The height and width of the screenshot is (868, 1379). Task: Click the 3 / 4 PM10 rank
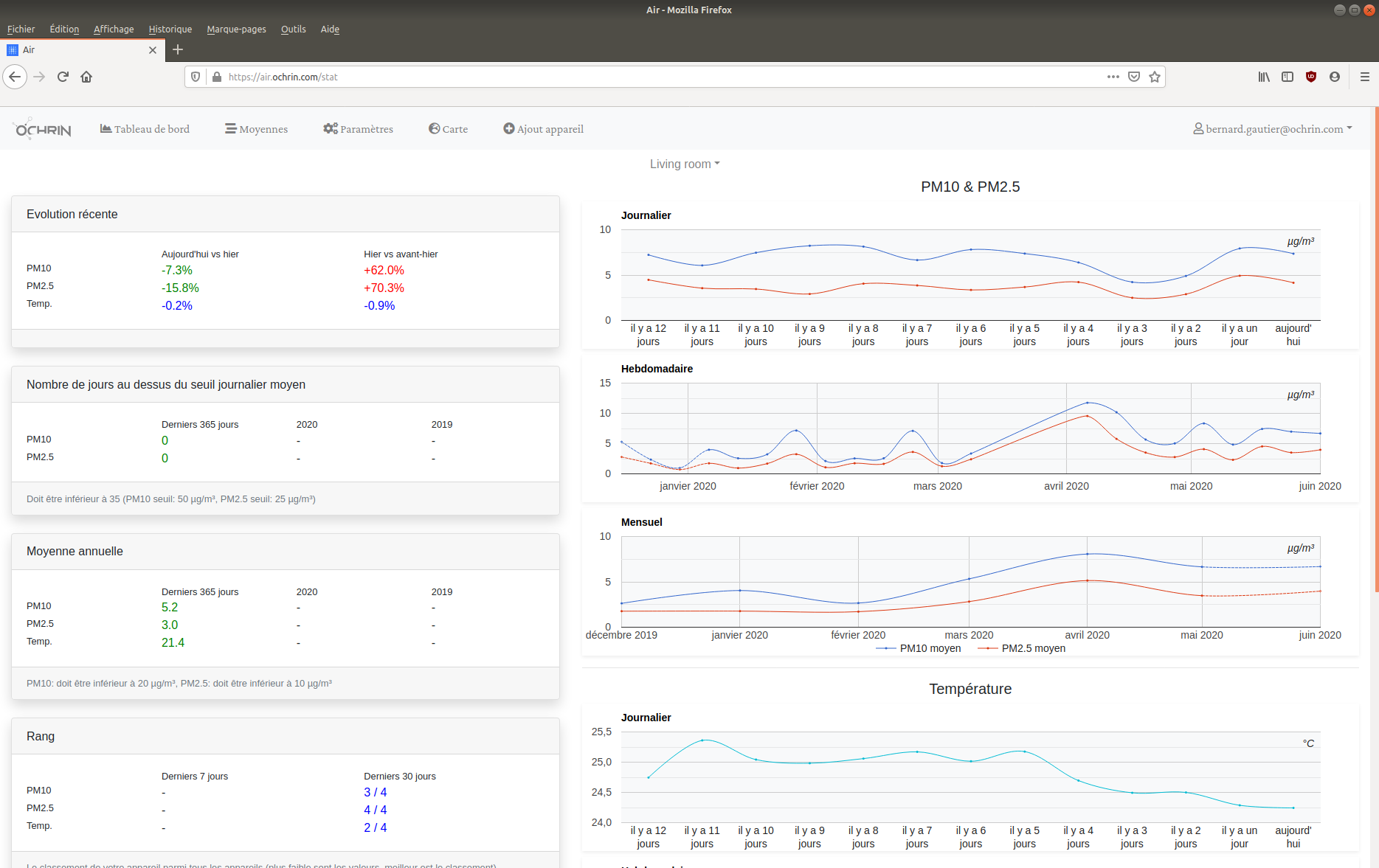(x=375, y=792)
